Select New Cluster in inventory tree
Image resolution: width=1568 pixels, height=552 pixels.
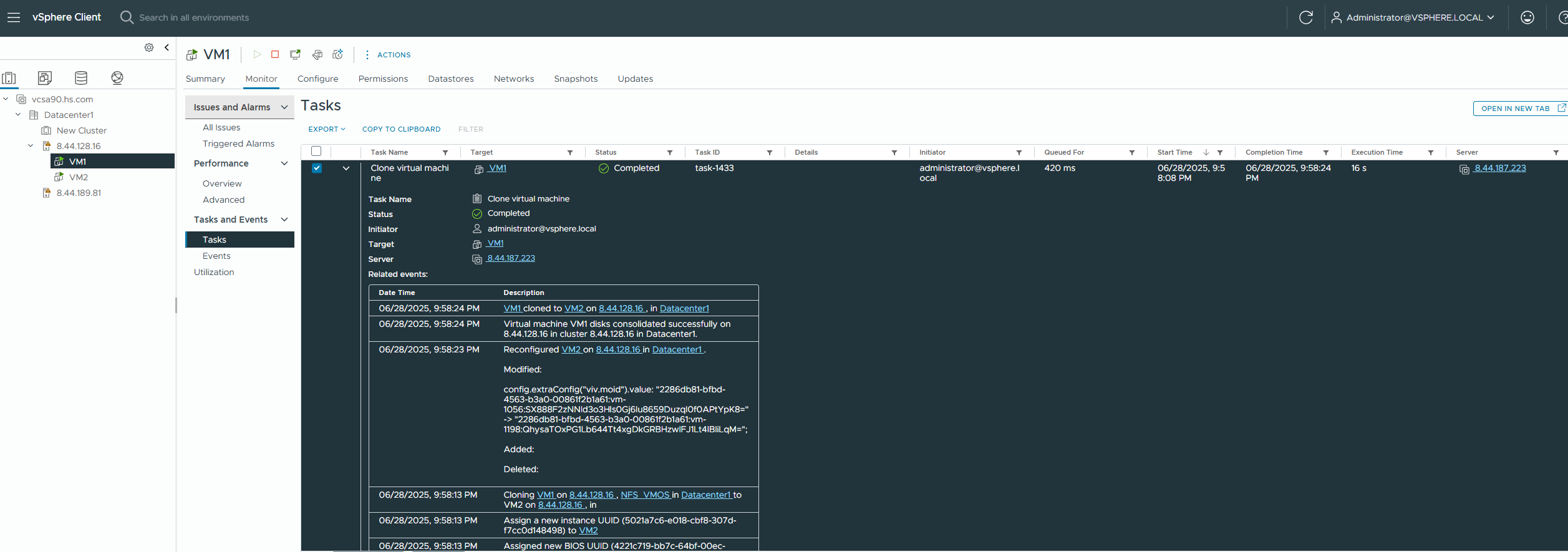[82, 130]
